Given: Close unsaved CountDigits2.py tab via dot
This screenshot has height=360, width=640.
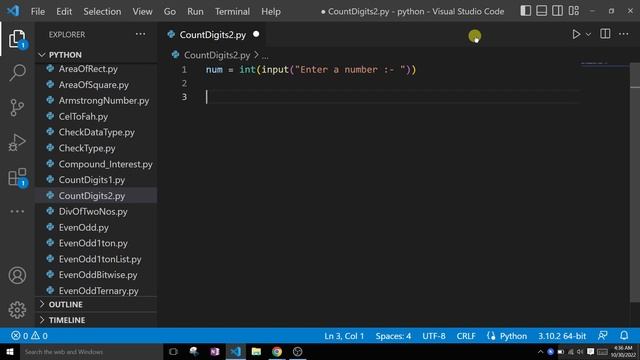Looking at the screenshot, I should tap(256, 34).
